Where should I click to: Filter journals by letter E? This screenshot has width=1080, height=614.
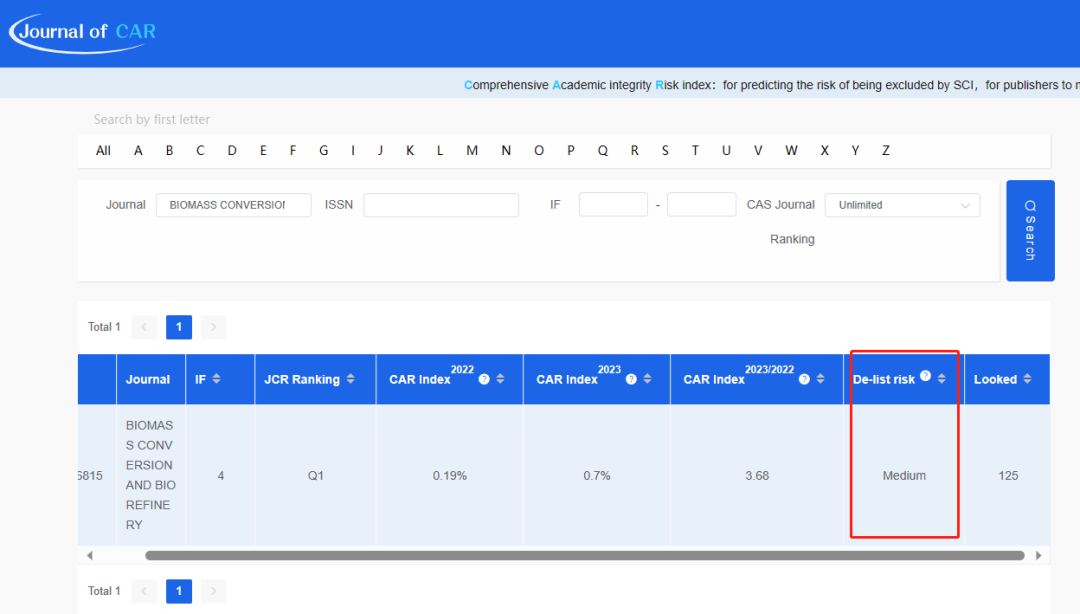(x=263, y=150)
